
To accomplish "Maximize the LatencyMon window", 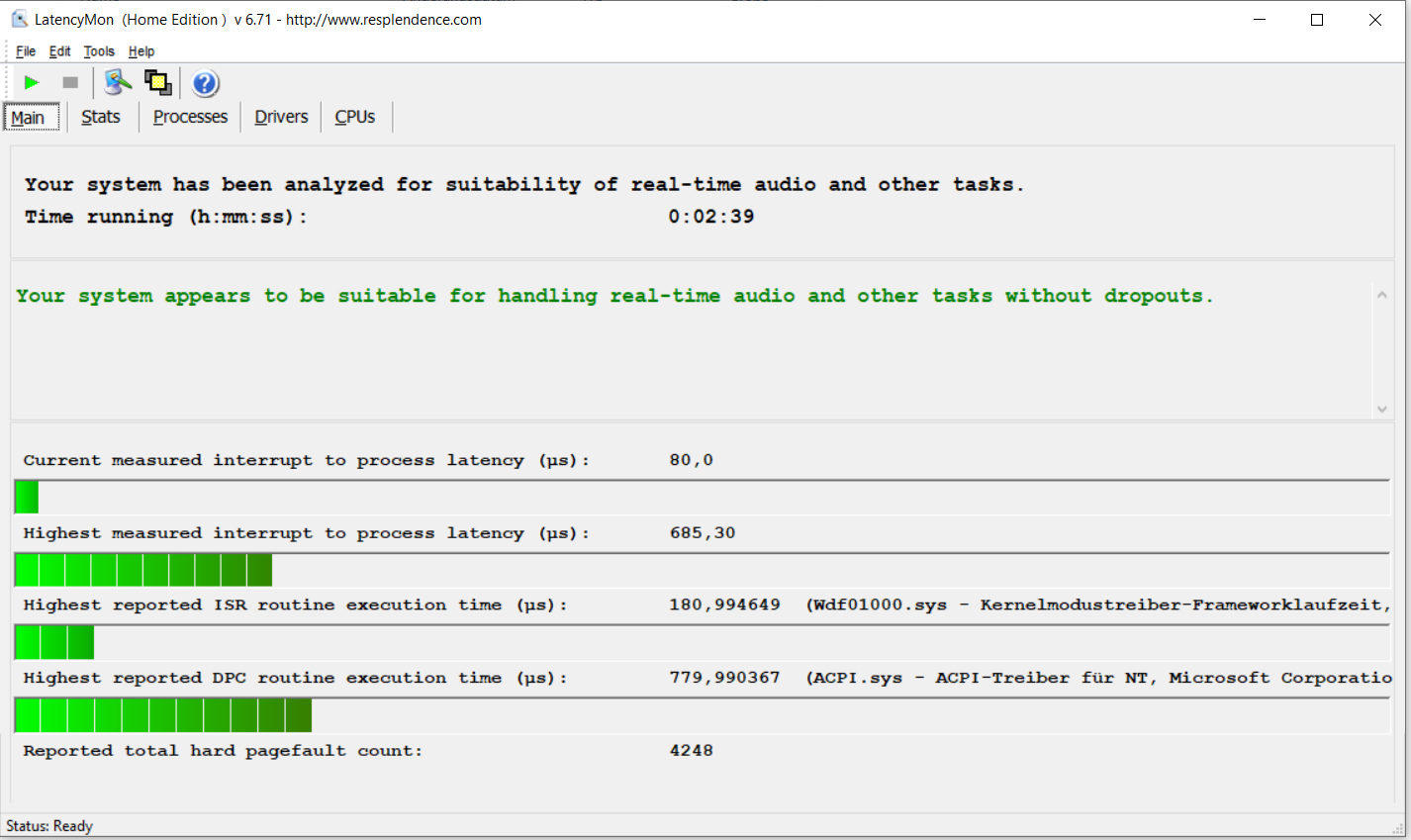I will tap(1317, 20).
